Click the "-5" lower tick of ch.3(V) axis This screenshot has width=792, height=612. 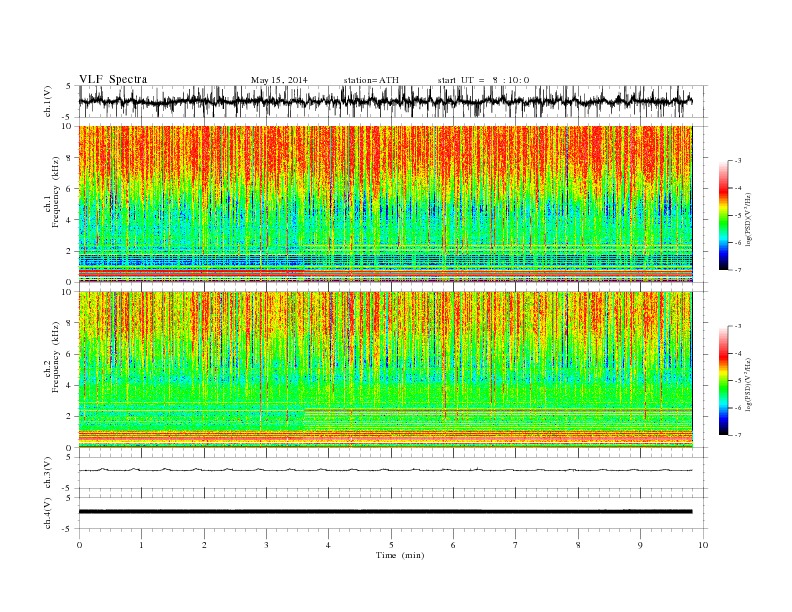coord(68,488)
